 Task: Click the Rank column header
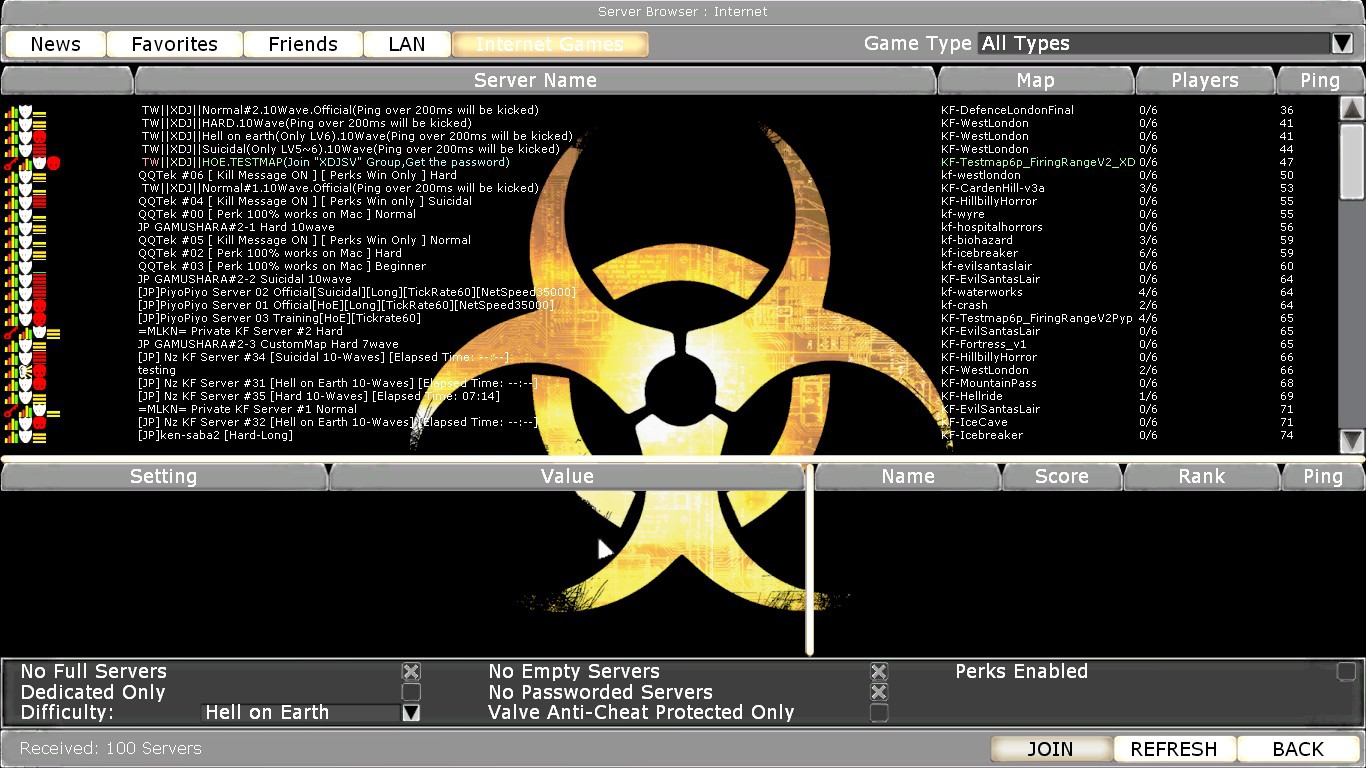pos(1202,477)
